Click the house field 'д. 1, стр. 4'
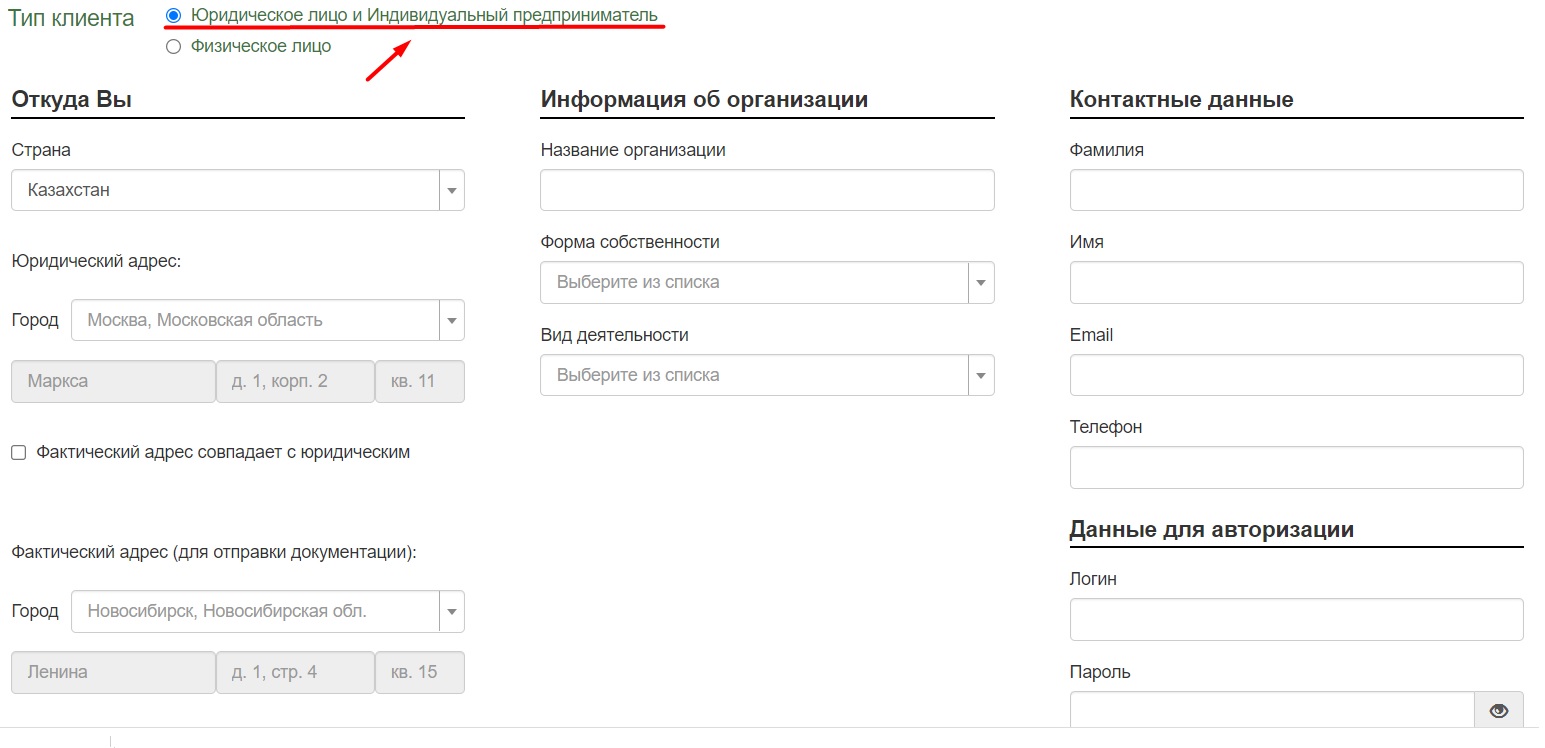 pyautogui.click(x=295, y=673)
